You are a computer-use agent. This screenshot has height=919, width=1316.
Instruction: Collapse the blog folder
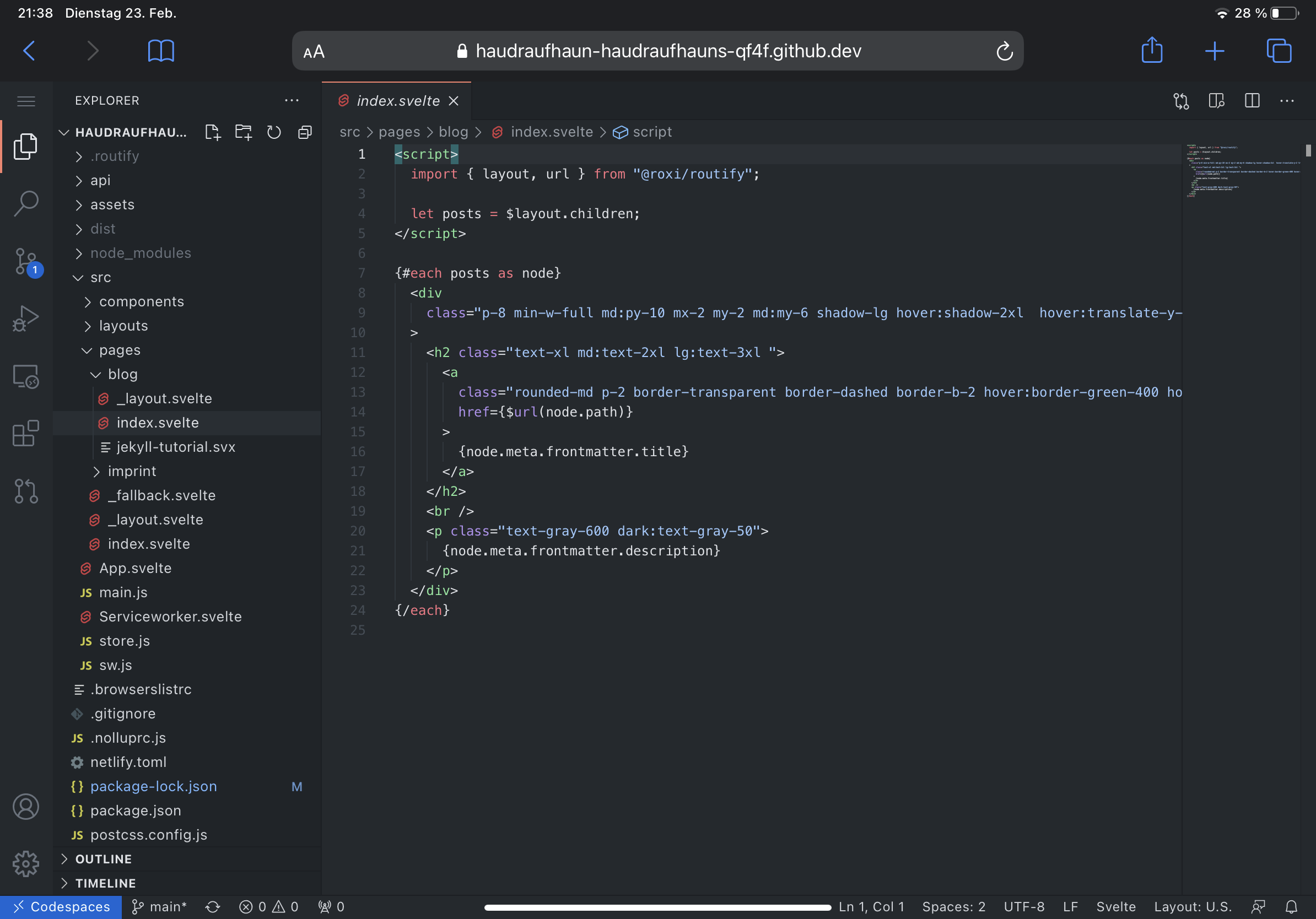click(122, 374)
